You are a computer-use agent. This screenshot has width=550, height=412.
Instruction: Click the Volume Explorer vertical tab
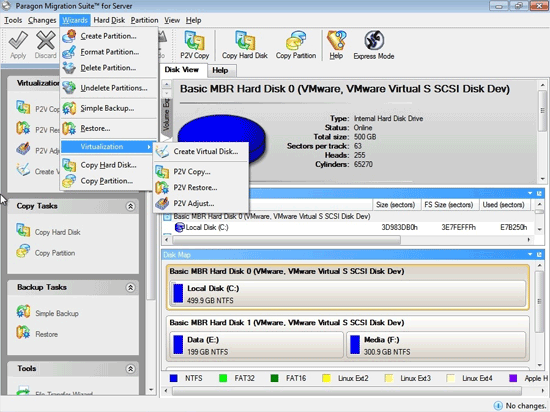[166, 116]
